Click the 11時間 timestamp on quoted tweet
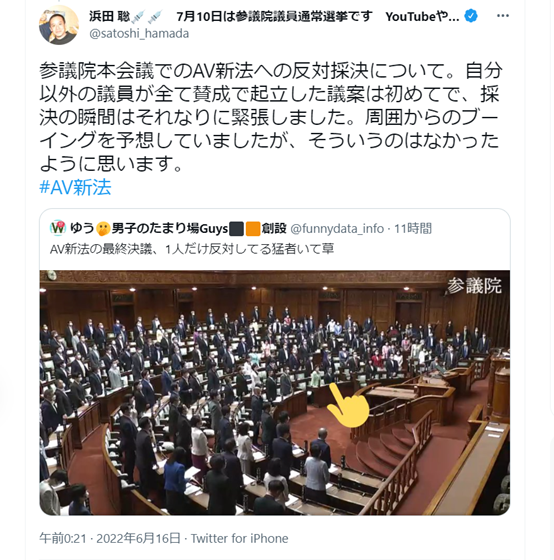This screenshot has height=560, width=554. [x=413, y=228]
